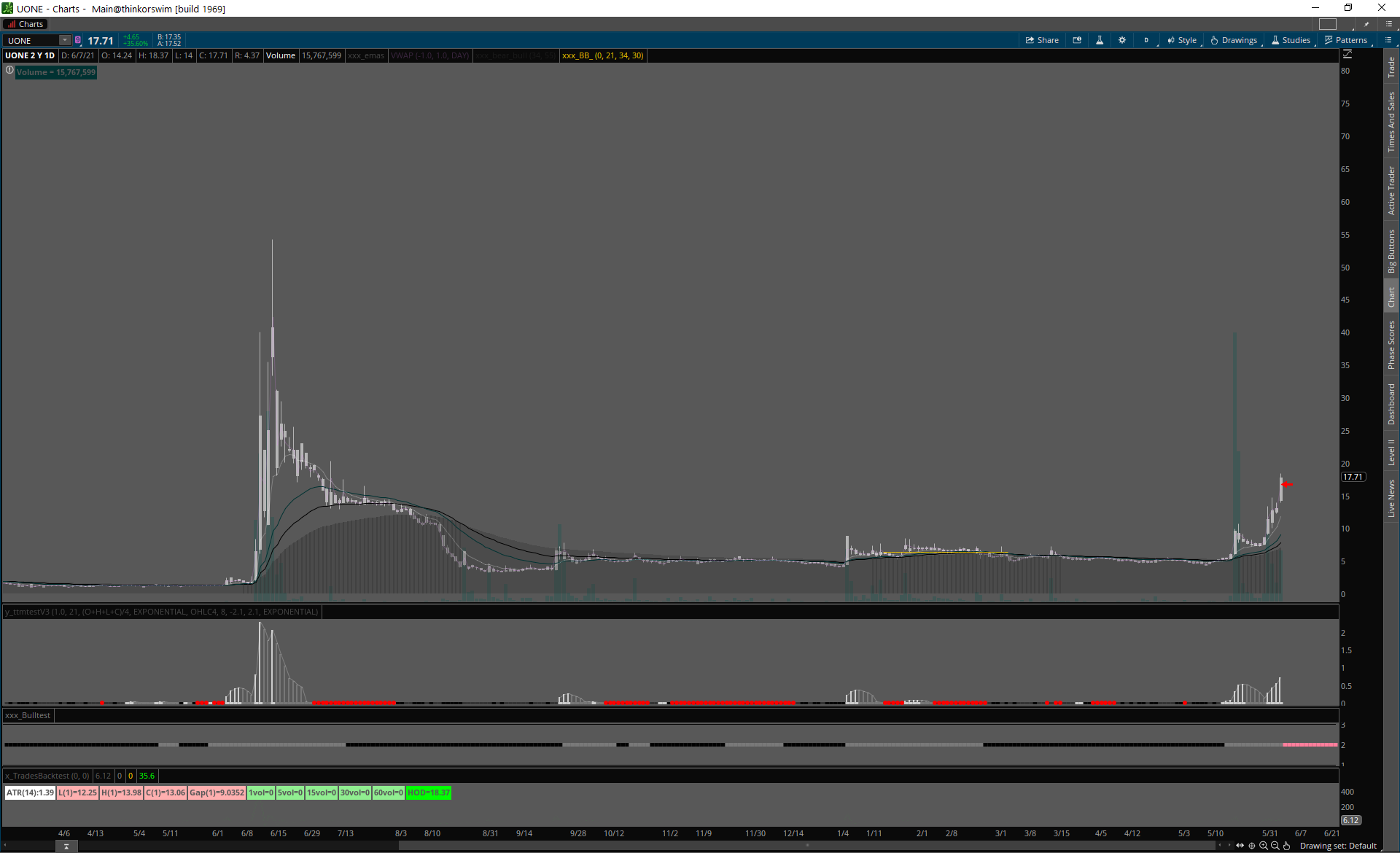Screen dimensions: 1400x853
Task: Click the flask Edit Studies icon
Action: coord(1100,40)
